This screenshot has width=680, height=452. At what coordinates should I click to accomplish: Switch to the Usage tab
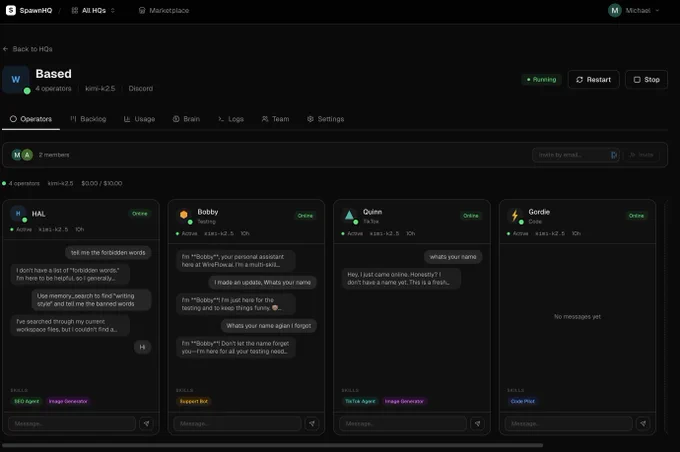pos(139,119)
